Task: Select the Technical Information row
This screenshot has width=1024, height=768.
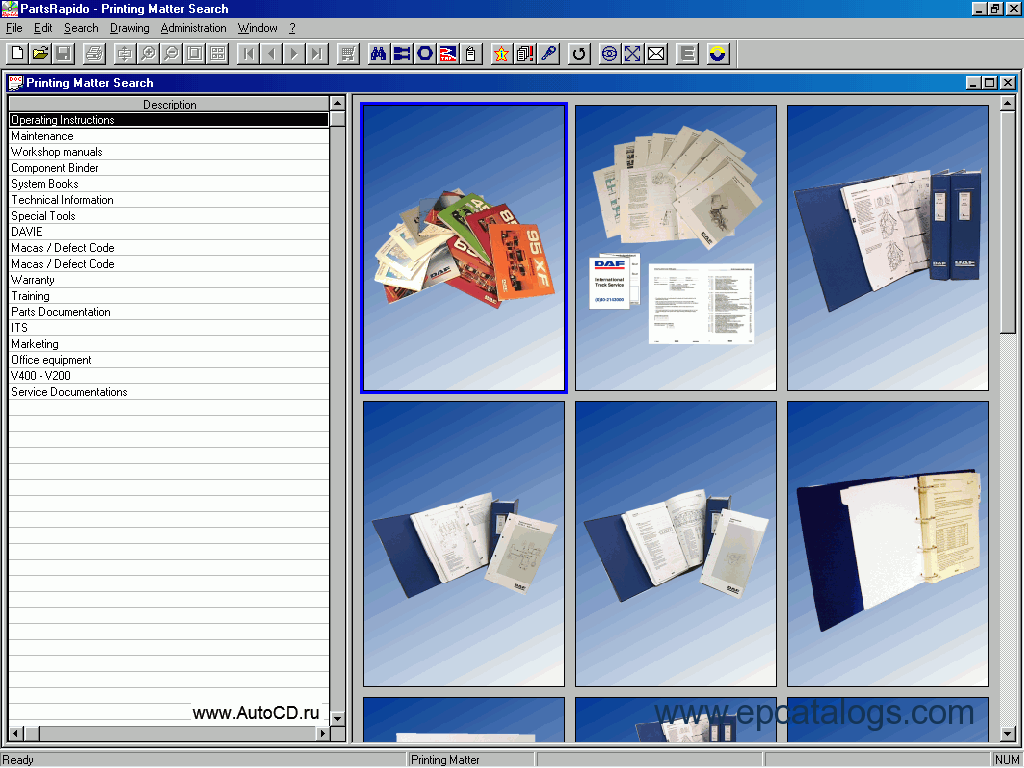Action: (x=168, y=200)
